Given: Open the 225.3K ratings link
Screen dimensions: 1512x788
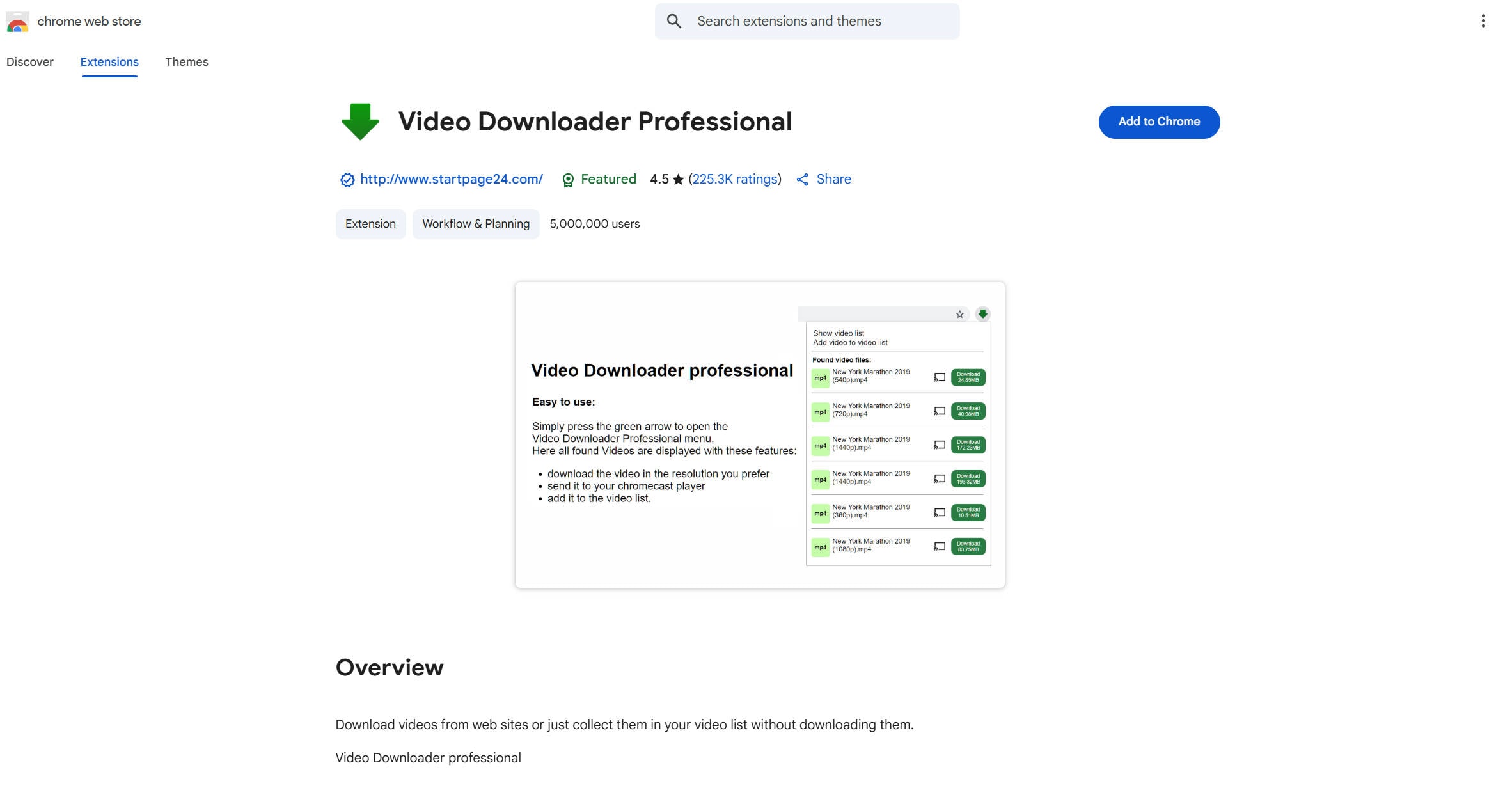Looking at the screenshot, I should (735, 179).
